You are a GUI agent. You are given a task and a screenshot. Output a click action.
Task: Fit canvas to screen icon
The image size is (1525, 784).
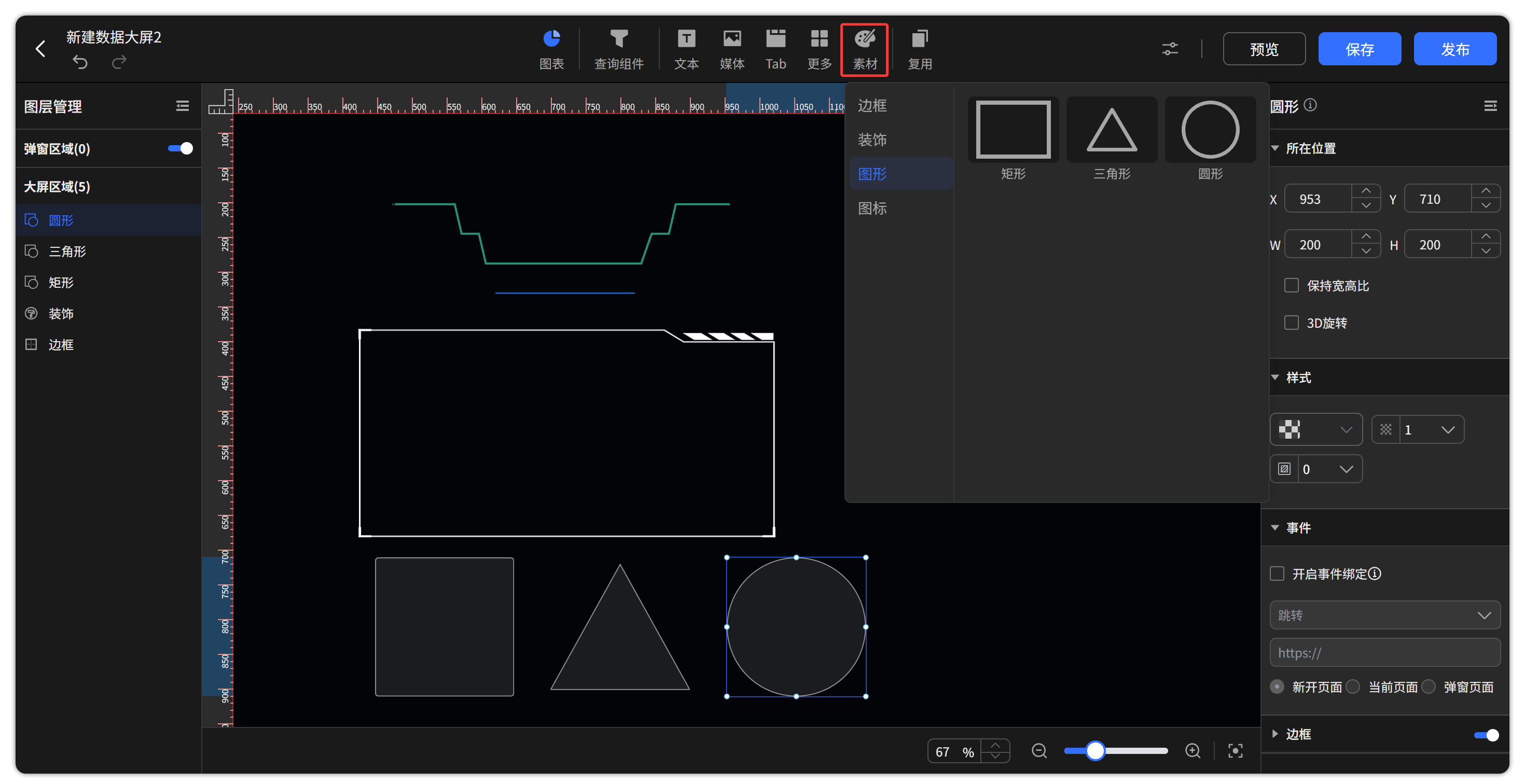point(1235,751)
